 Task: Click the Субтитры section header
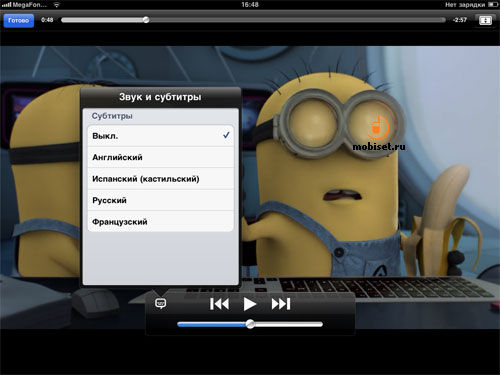pos(112,116)
